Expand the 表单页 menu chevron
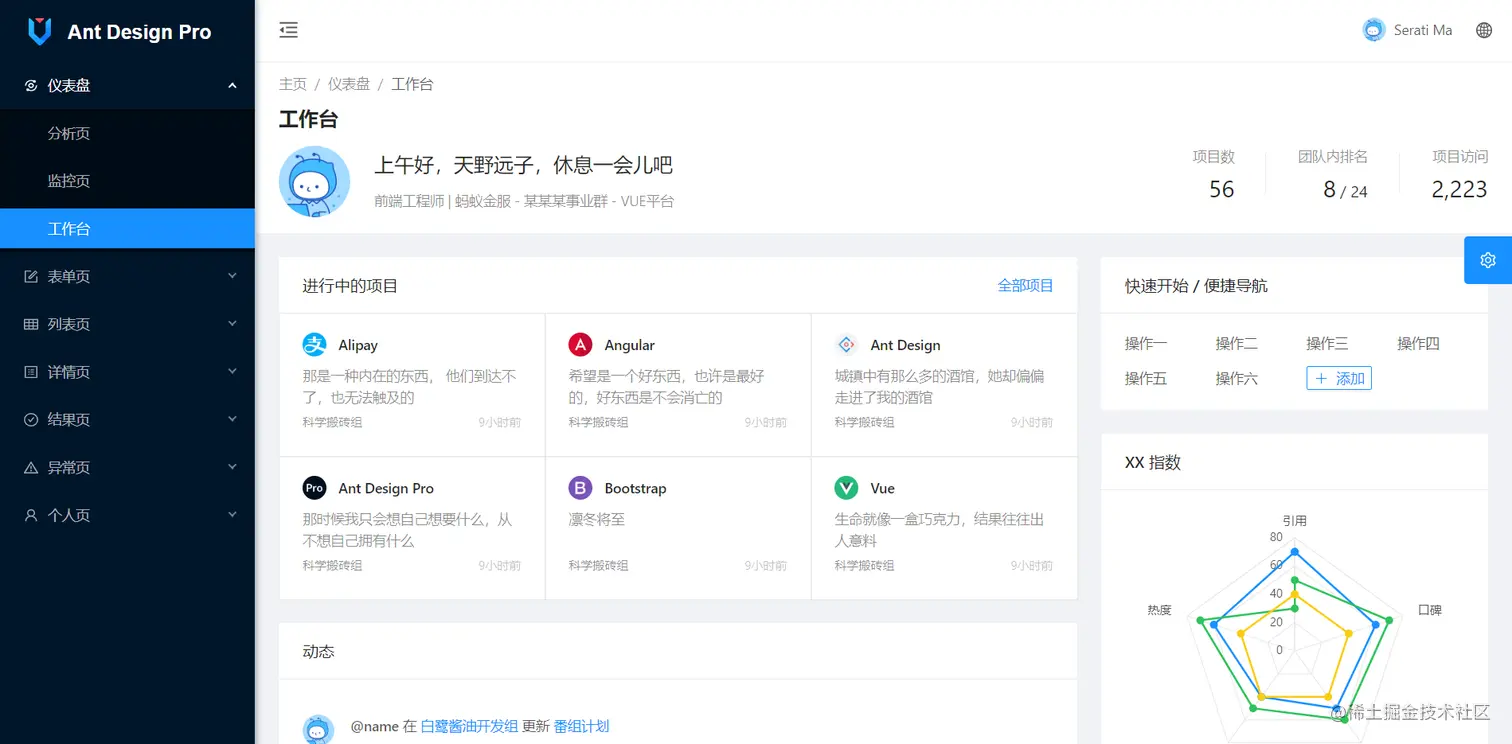Screen dimensions: 1512x744 232,276
